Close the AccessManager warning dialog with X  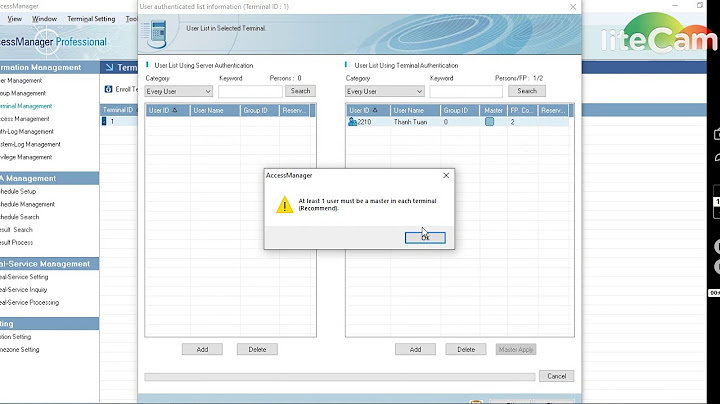click(446, 175)
